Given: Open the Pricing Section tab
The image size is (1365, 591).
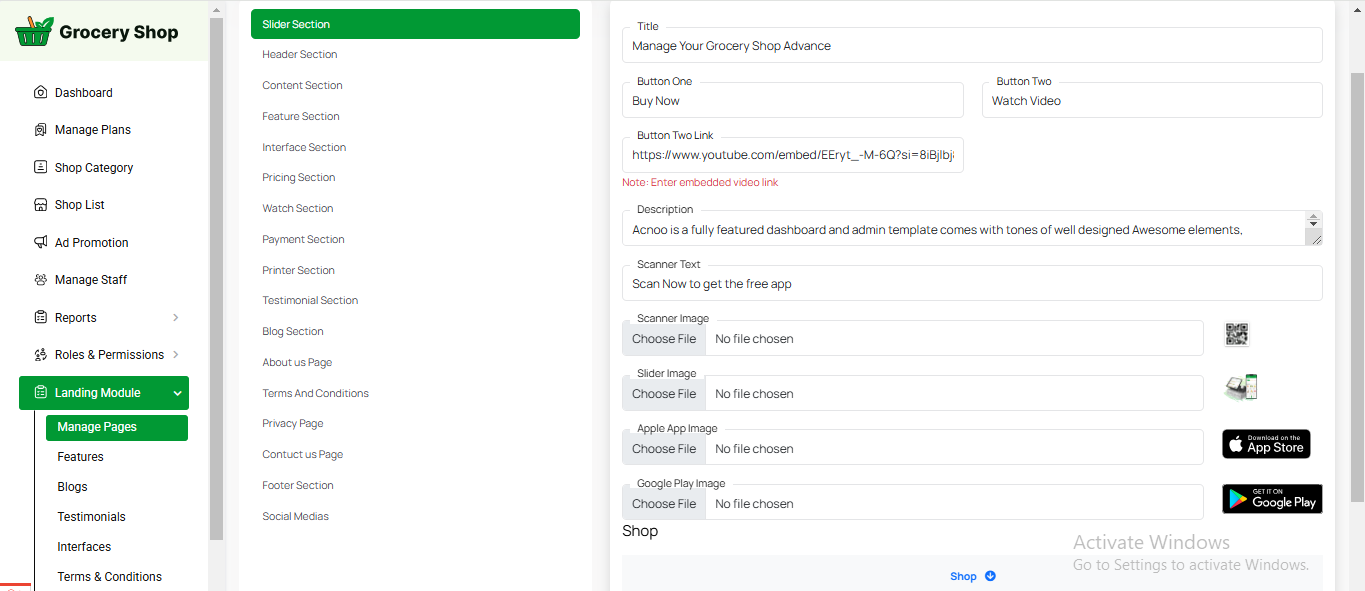Looking at the screenshot, I should click(x=298, y=178).
